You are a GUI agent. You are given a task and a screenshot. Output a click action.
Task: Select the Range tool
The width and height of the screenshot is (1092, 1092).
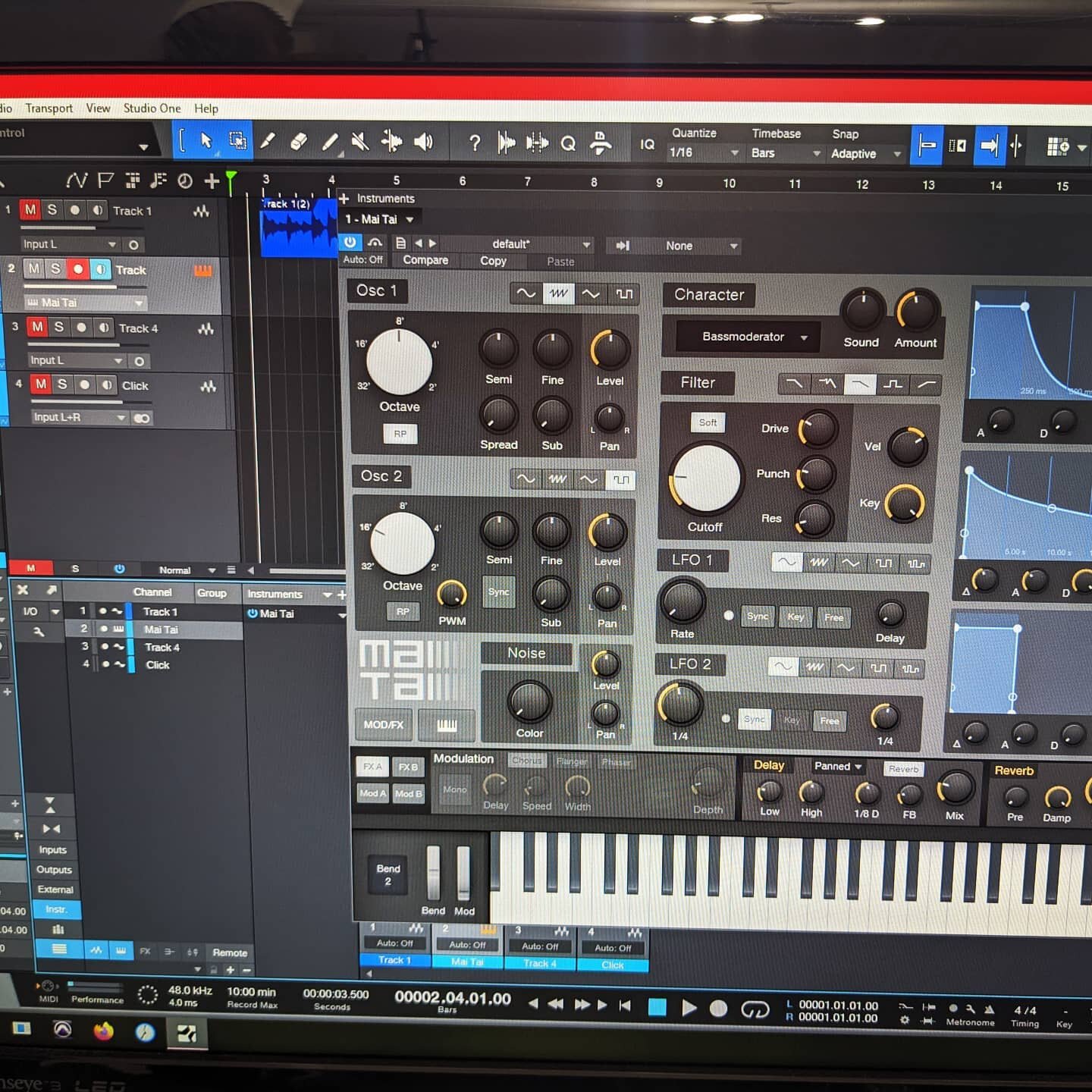click(x=237, y=141)
